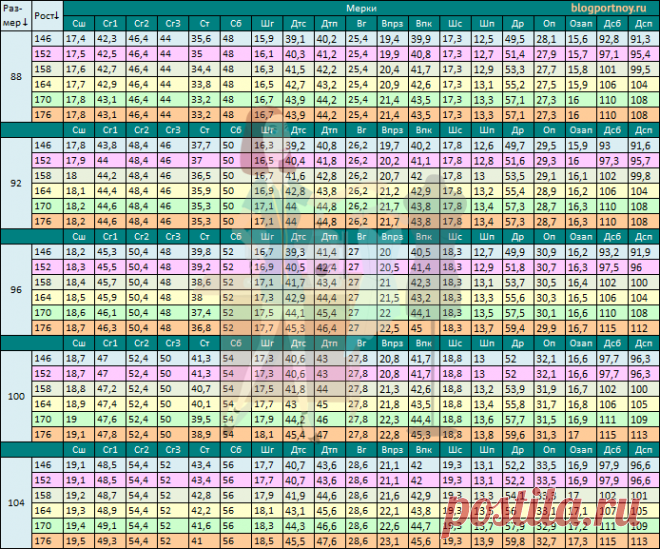Click Сг1 value 47,2 in size 100 row 158
The height and width of the screenshot is (549, 660).
click(x=110, y=389)
